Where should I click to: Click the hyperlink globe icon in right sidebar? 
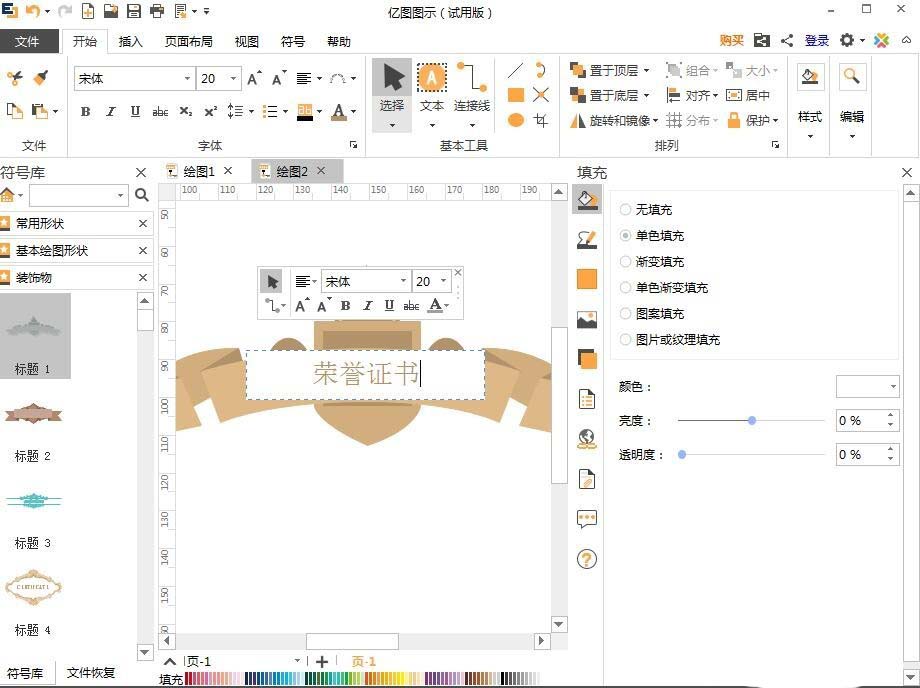pos(586,437)
